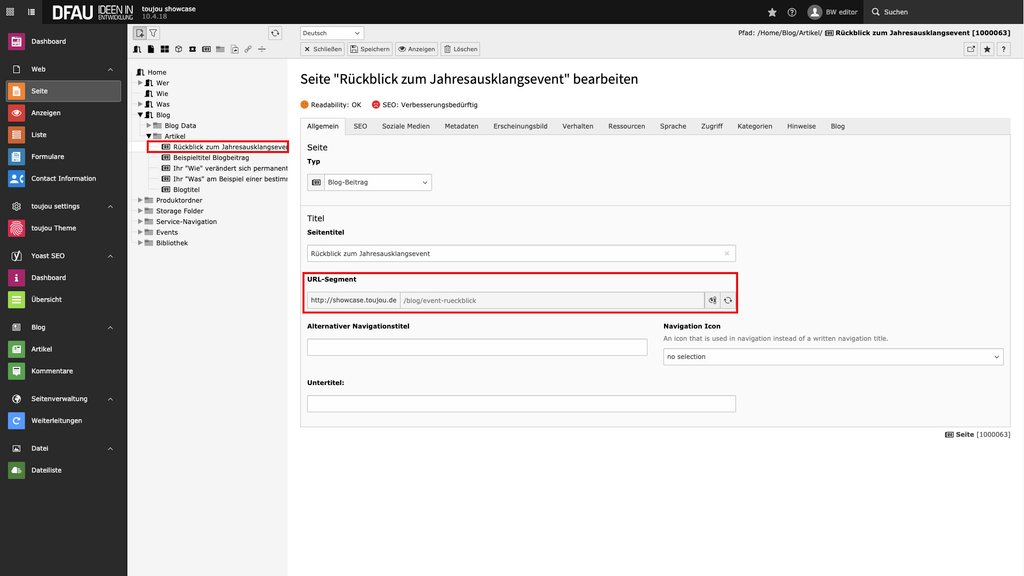This screenshot has height=576, width=1024.
Task: Open the Navigation Icon selection dropdown
Action: click(833, 357)
